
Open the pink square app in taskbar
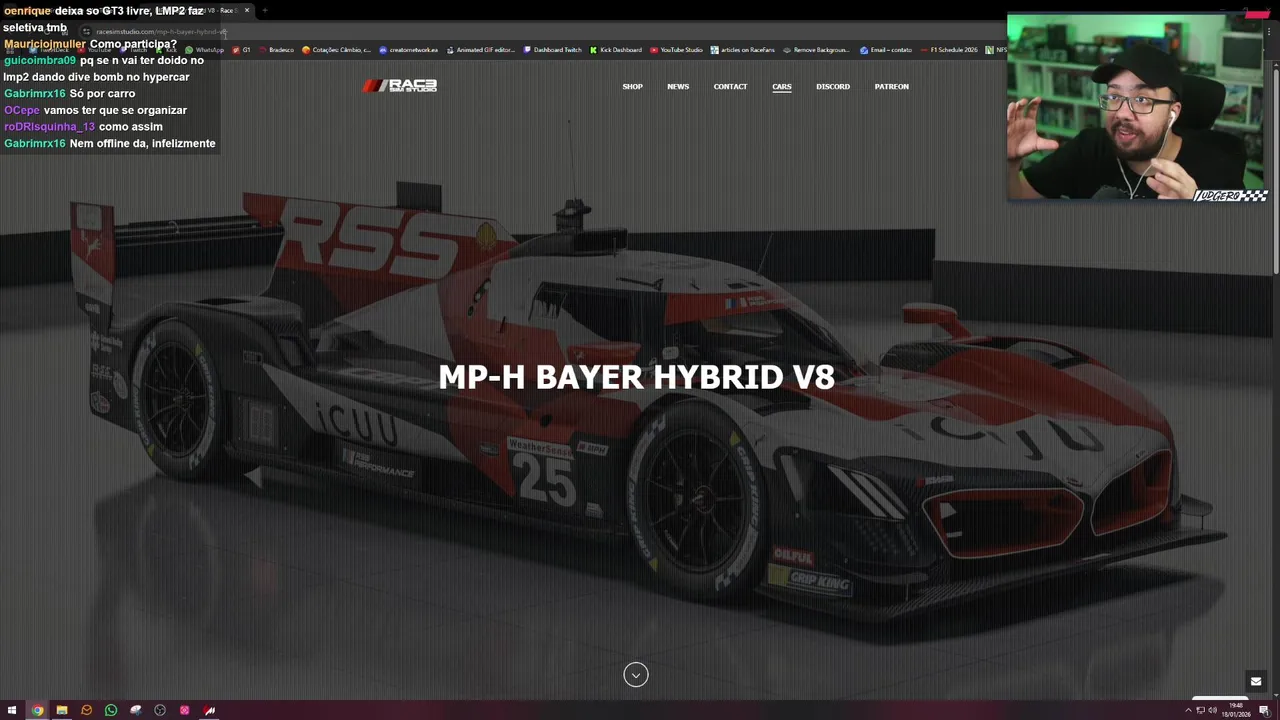184,710
